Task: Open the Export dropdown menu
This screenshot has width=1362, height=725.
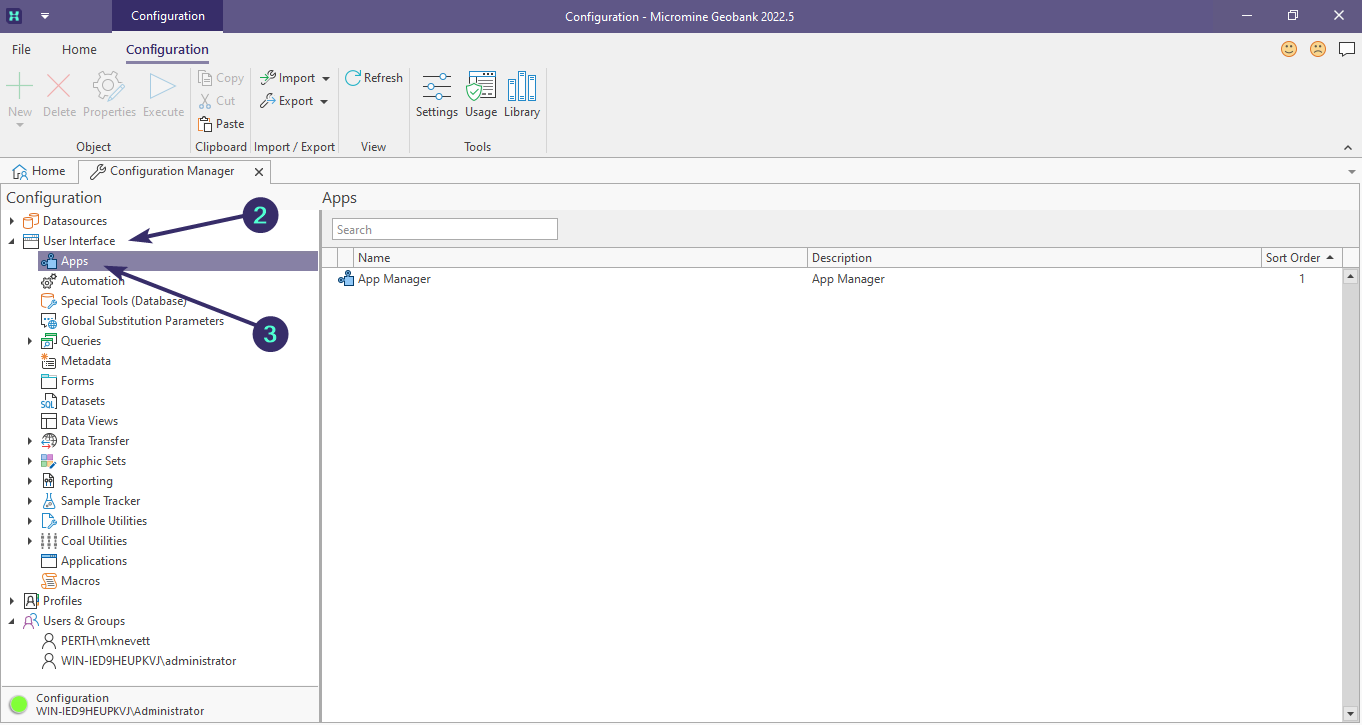Action: (295, 101)
